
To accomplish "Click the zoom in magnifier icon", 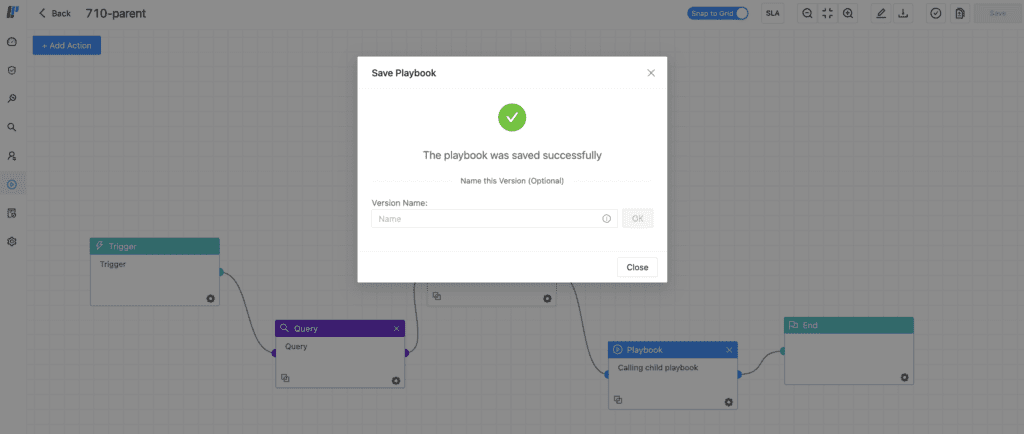I will click(x=848, y=13).
